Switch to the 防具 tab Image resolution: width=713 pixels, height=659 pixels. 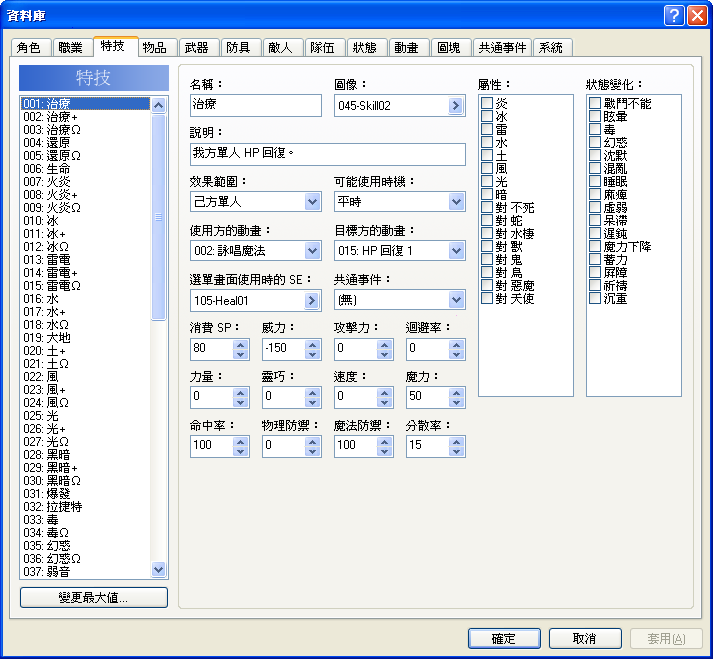(x=239, y=48)
